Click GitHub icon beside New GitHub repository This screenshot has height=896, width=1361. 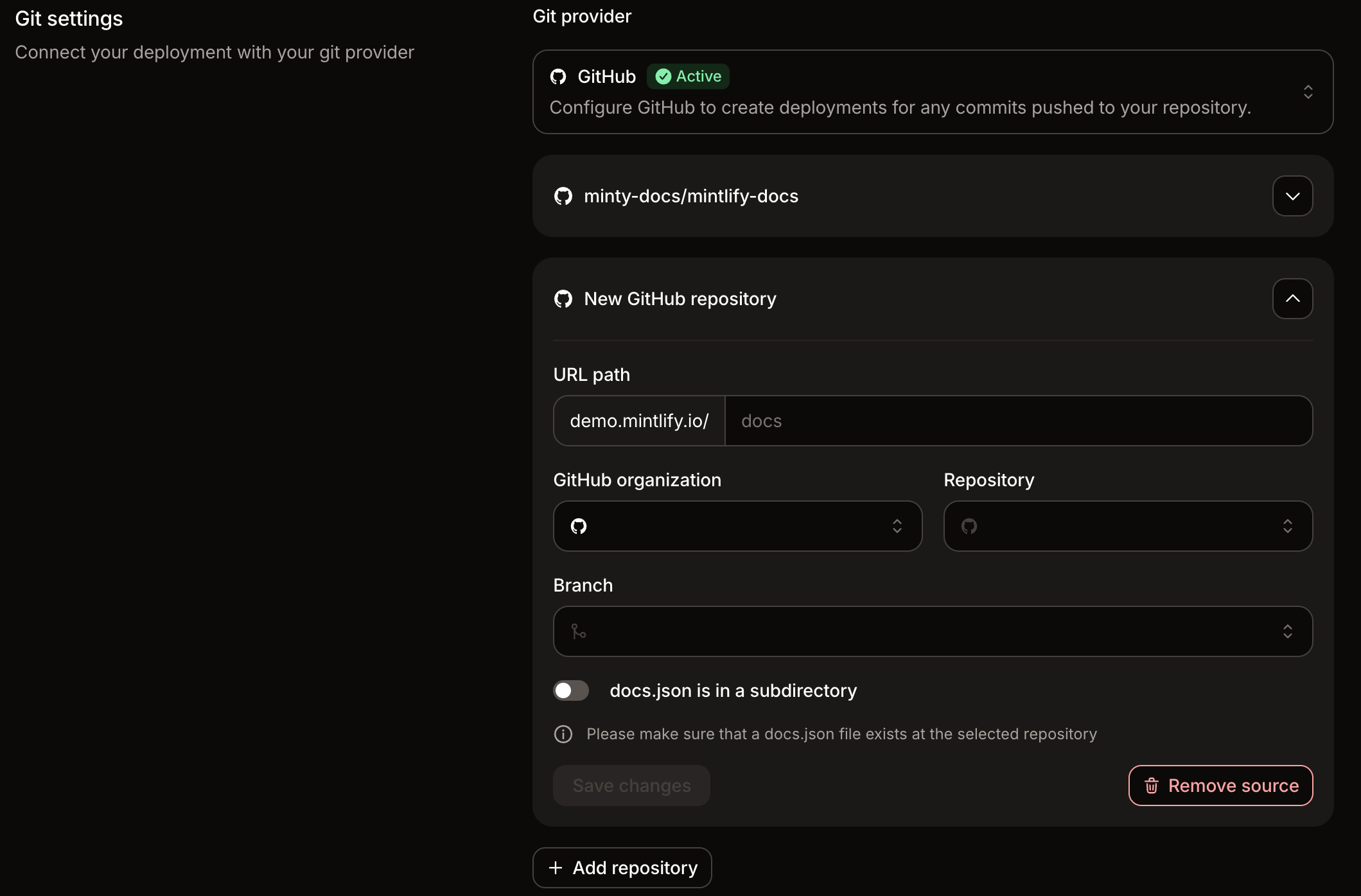pos(563,299)
